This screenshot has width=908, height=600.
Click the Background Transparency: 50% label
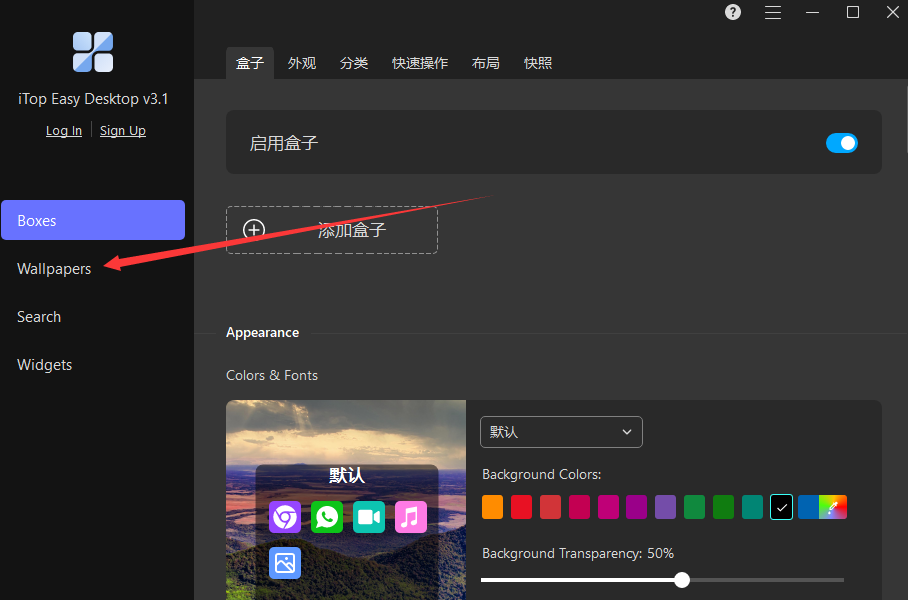point(578,554)
